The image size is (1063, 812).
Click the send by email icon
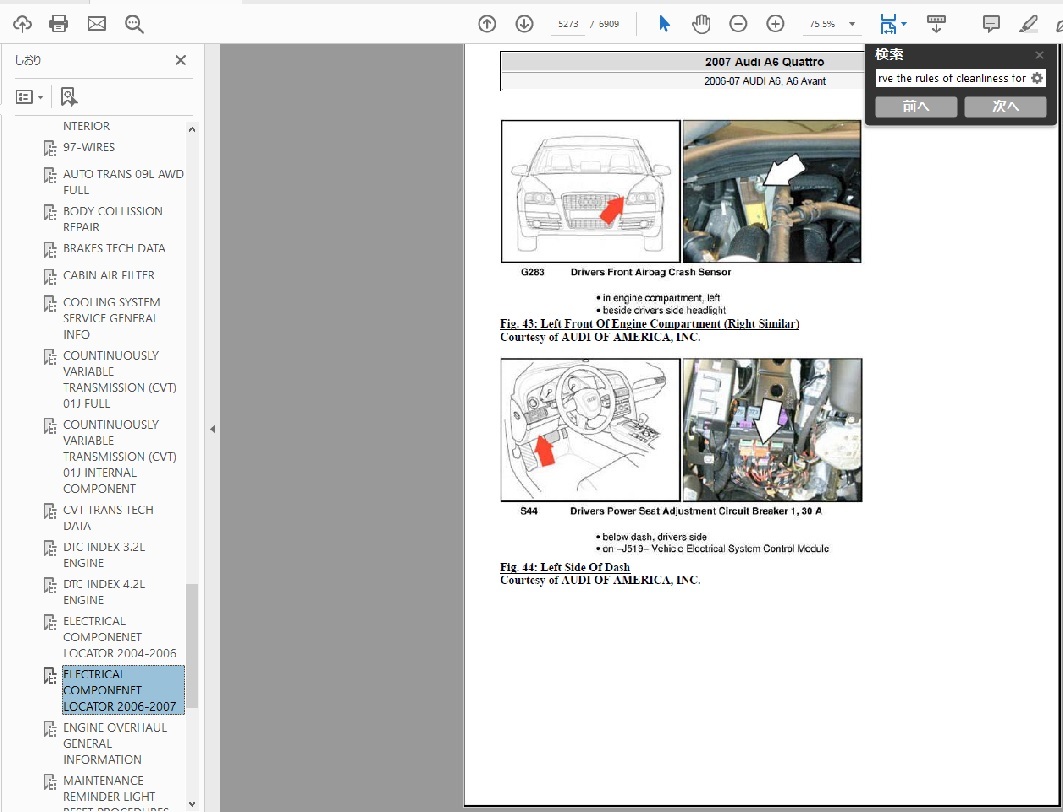97,24
